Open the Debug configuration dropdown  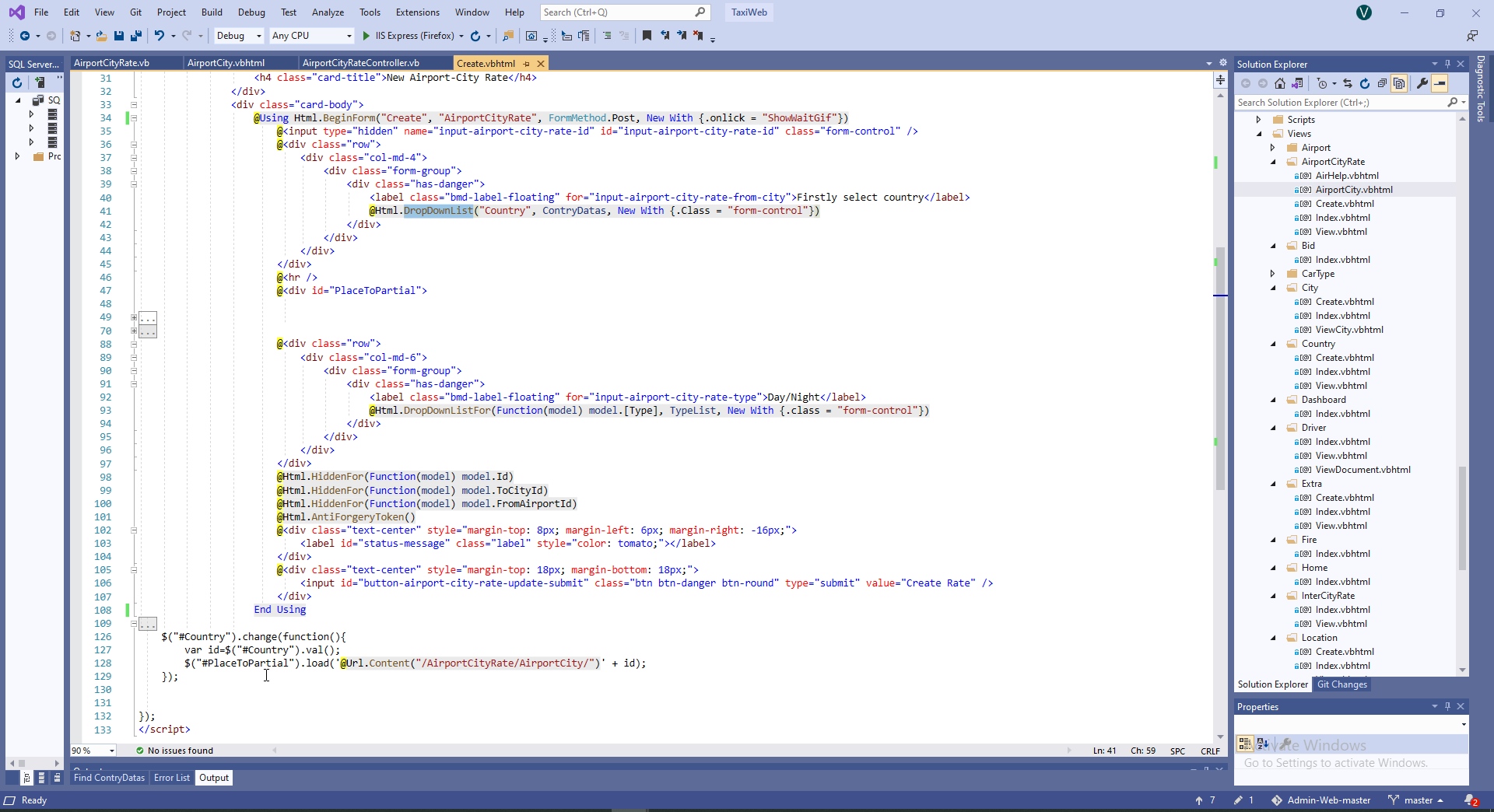239,36
